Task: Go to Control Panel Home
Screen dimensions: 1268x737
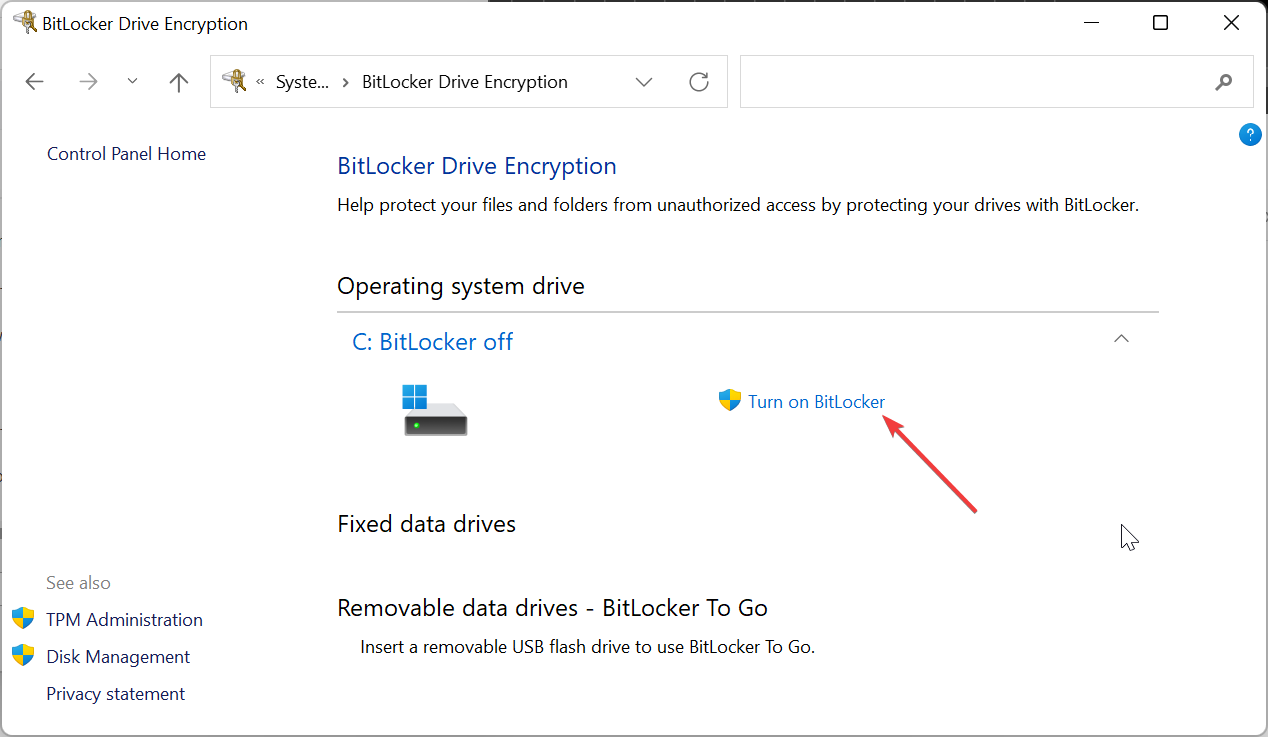Action: pos(126,153)
